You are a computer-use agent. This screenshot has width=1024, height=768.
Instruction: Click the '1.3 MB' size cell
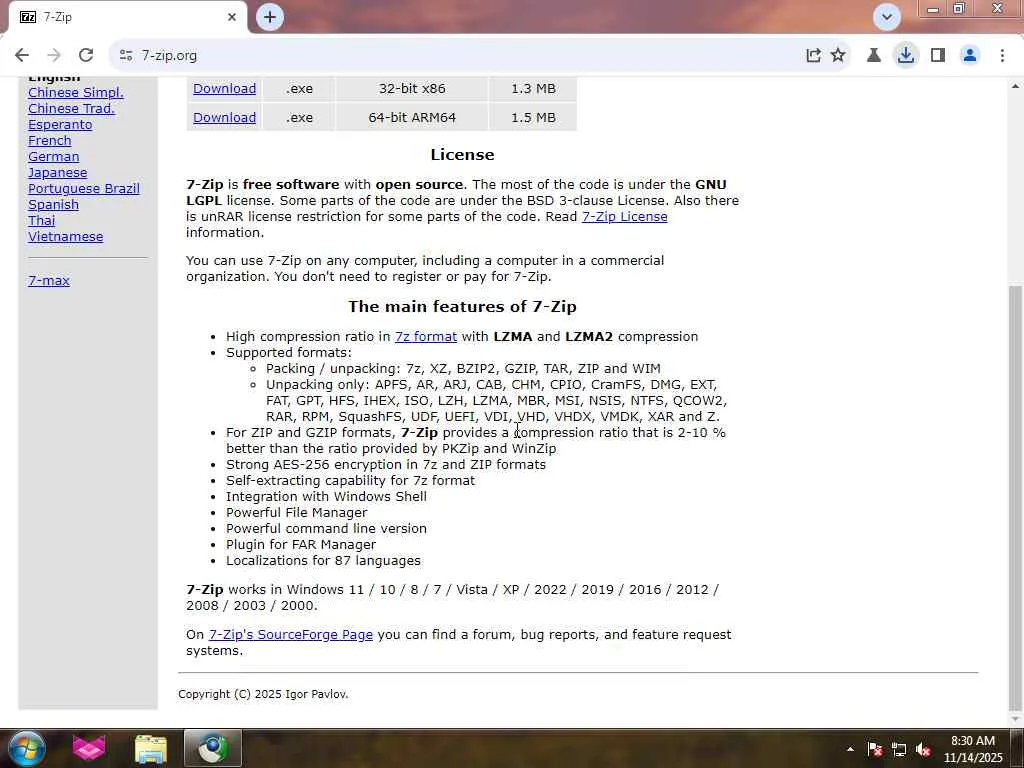[x=533, y=88]
